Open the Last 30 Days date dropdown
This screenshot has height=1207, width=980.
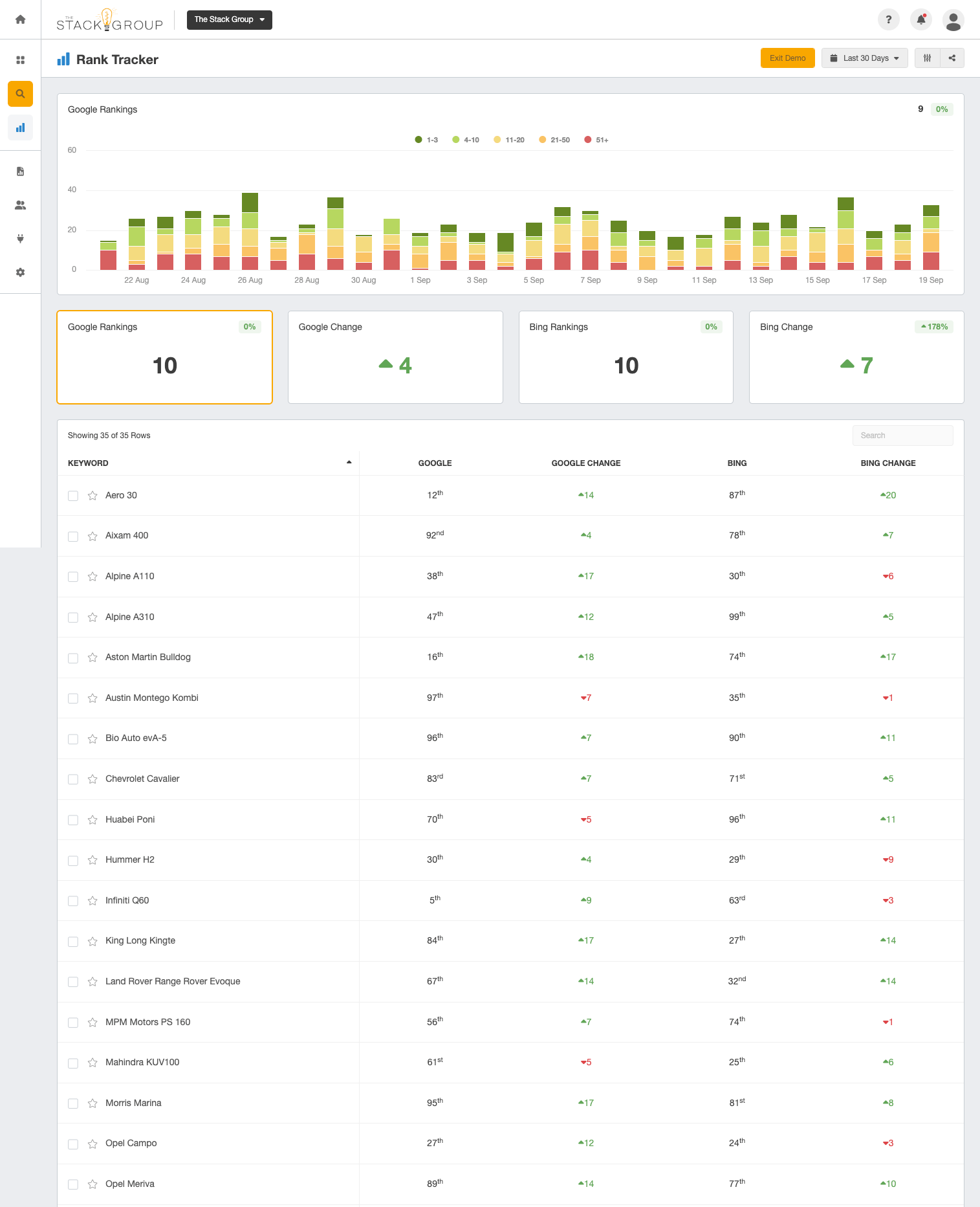coord(864,58)
